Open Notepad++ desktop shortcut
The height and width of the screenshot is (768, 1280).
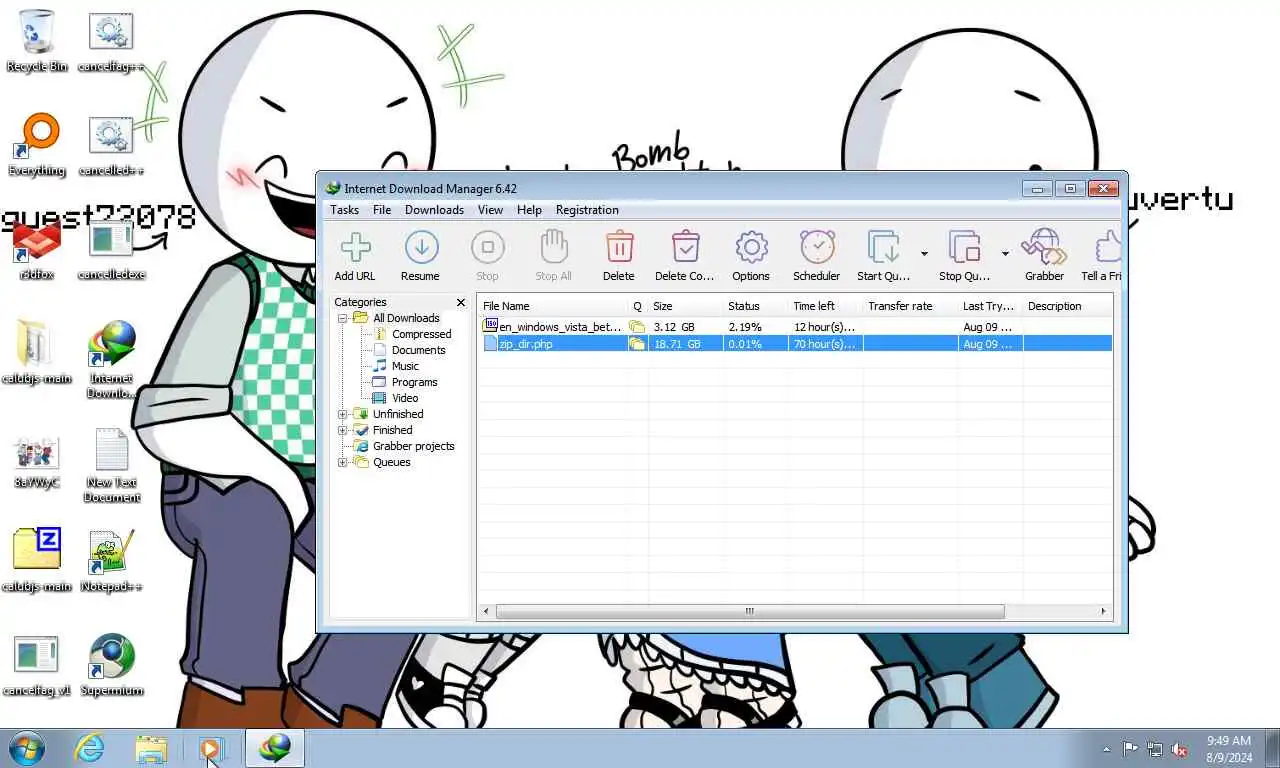click(111, 561)
